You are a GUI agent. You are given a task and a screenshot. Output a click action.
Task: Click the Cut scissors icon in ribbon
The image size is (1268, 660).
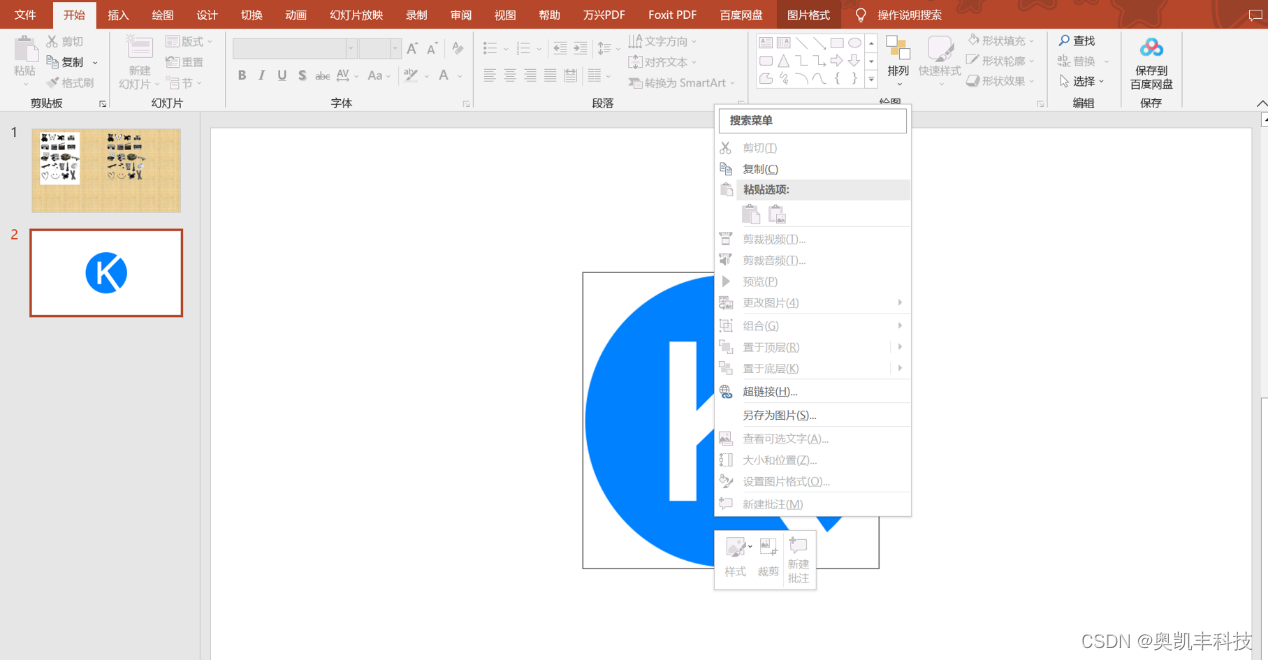53,42
